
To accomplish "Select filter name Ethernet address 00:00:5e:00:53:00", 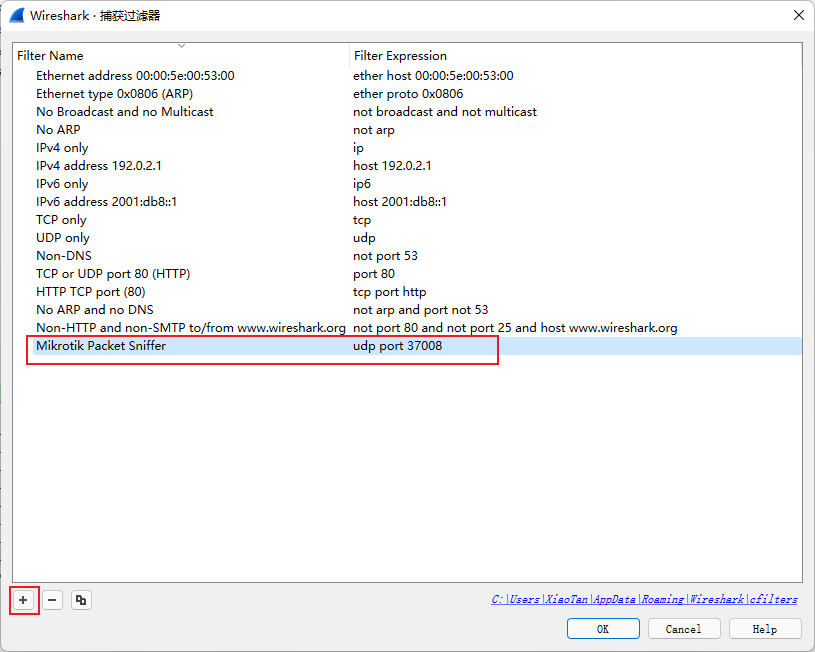I will point(135,76).
